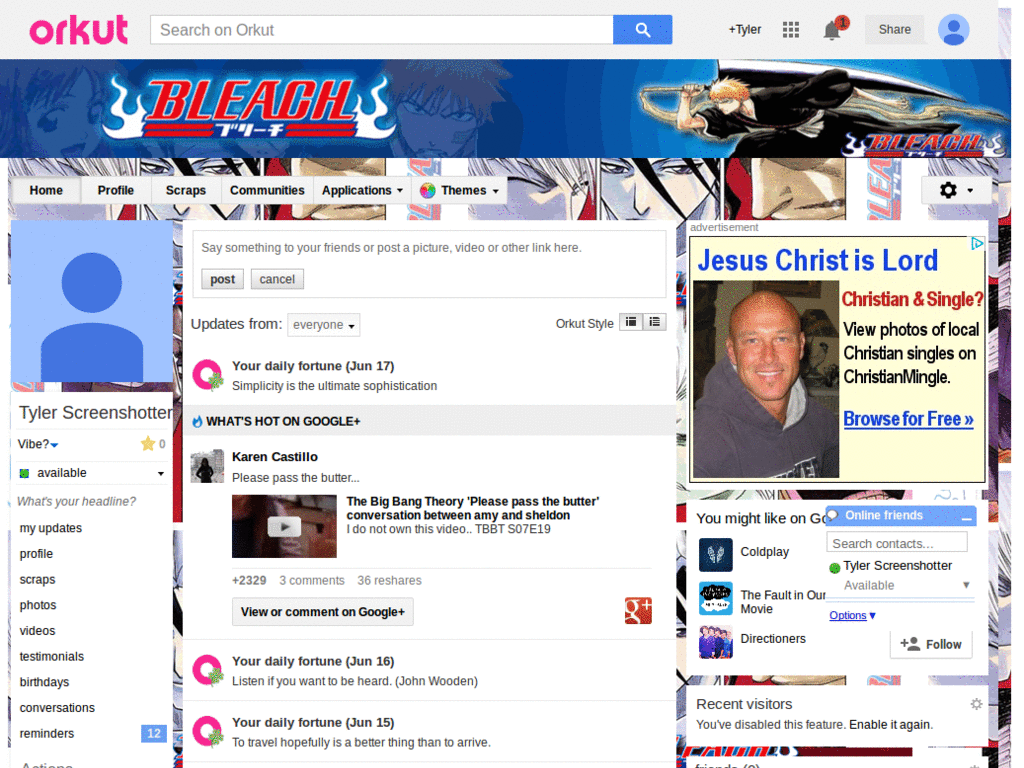Screen dimensions: 1024x768
Task: Click the +Tyler link
Action: point(744,29)
